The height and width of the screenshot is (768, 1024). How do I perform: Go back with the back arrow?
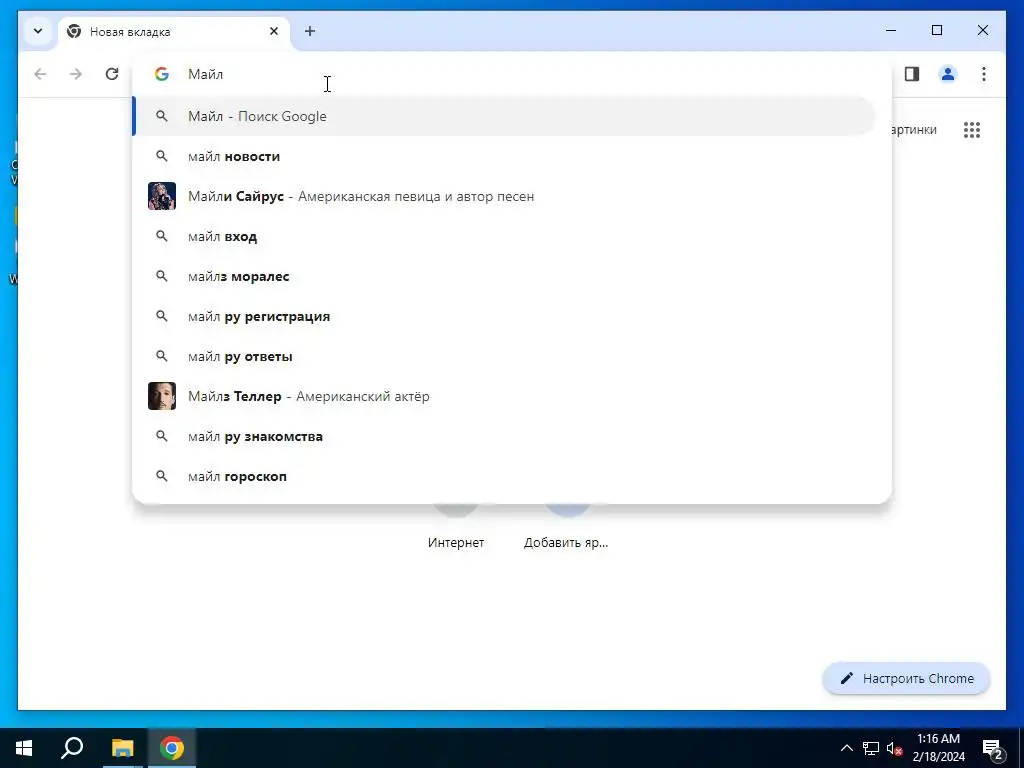coord(40,74)
